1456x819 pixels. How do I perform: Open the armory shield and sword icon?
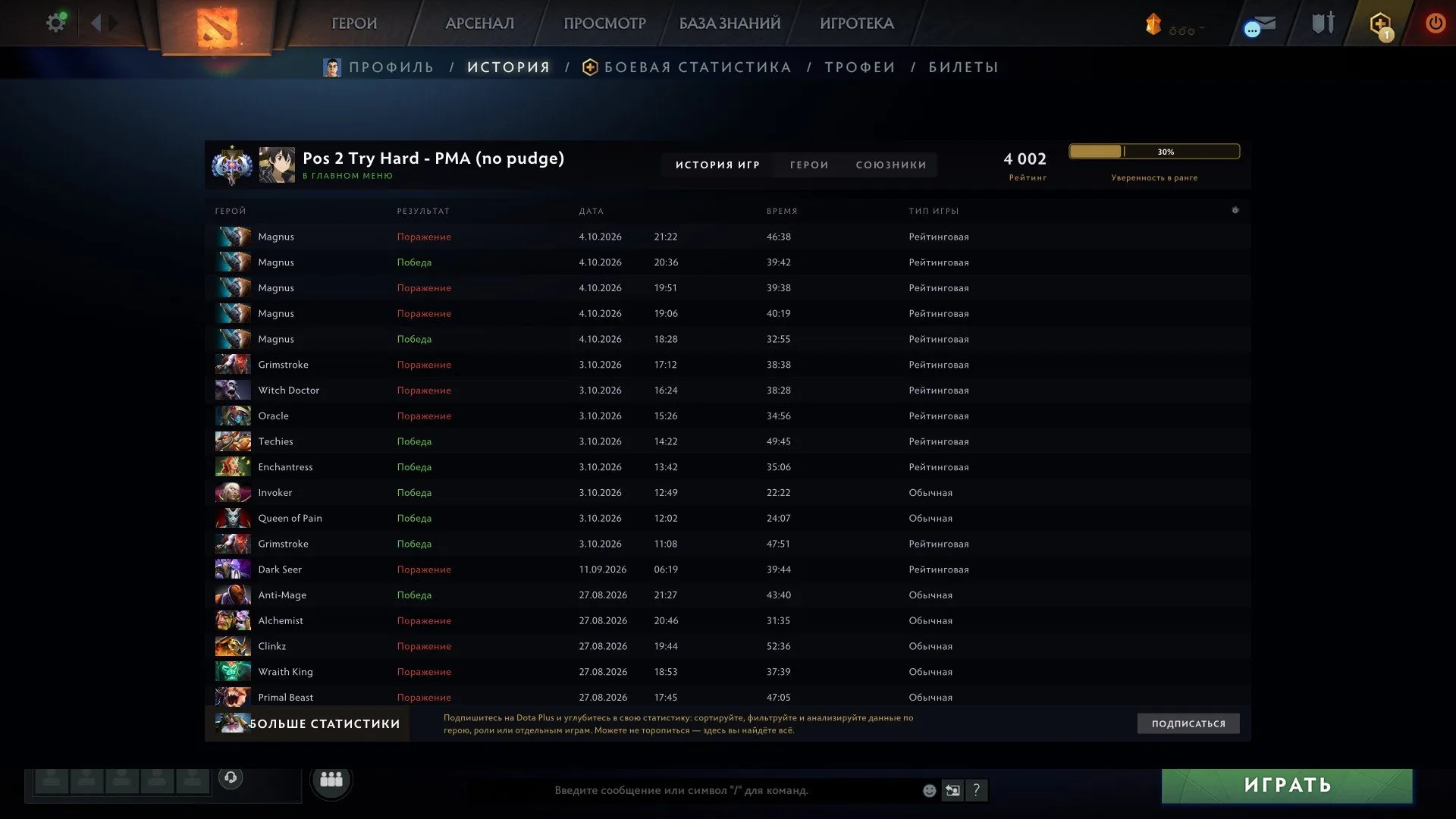pos(1323,23)
